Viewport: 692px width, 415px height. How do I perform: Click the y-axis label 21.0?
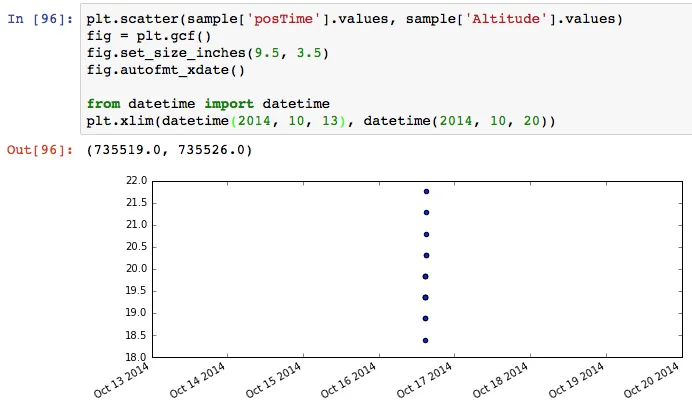click(x=136, y=225)
